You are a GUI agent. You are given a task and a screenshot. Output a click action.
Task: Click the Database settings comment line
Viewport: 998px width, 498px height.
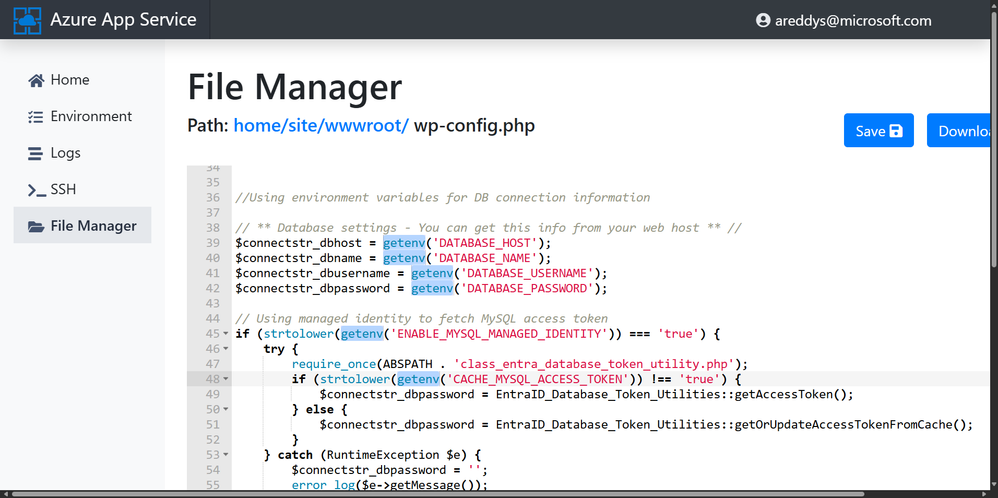[488, 227]
